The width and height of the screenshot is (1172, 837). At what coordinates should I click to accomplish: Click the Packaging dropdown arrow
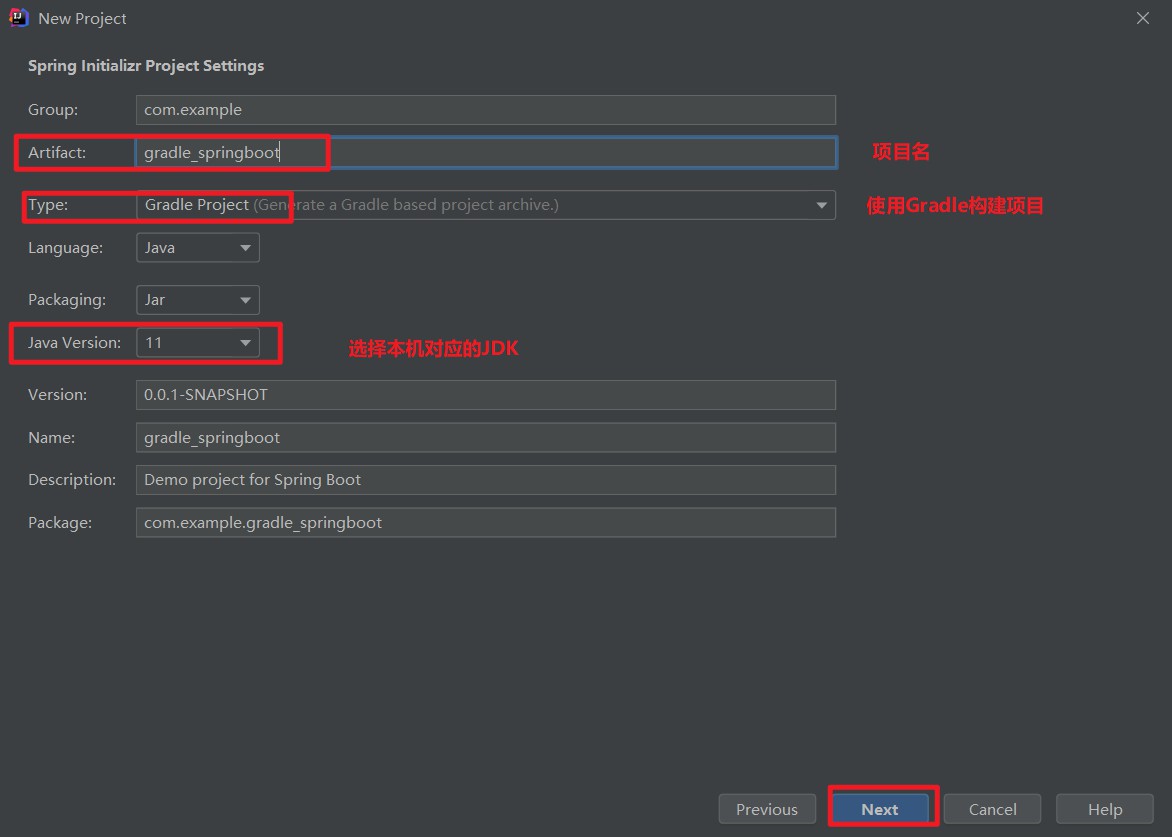(245, 299)
